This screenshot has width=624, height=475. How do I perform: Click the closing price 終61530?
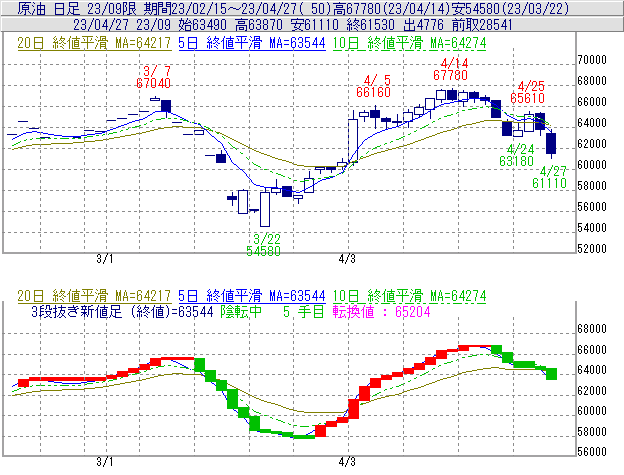[x=370, y=25]
